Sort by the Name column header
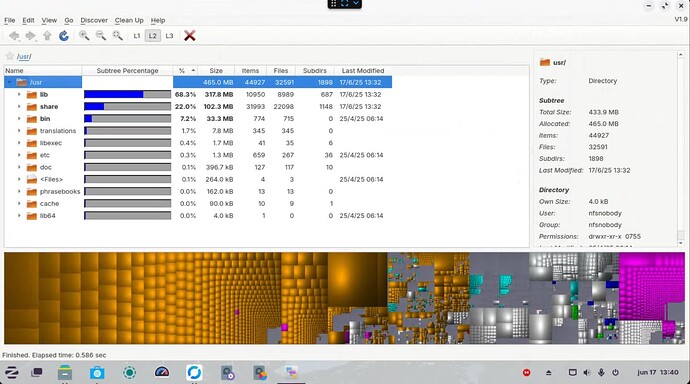690x384 pixels. tap(43, 70)
